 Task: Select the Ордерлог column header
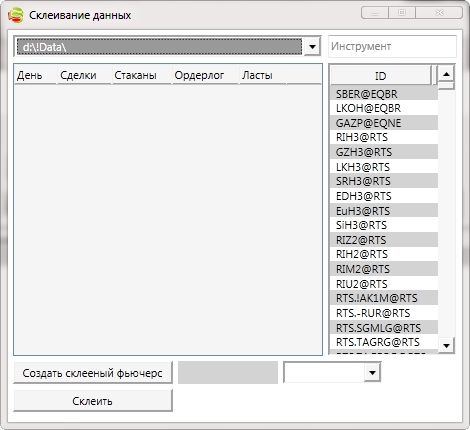point(205,75)
